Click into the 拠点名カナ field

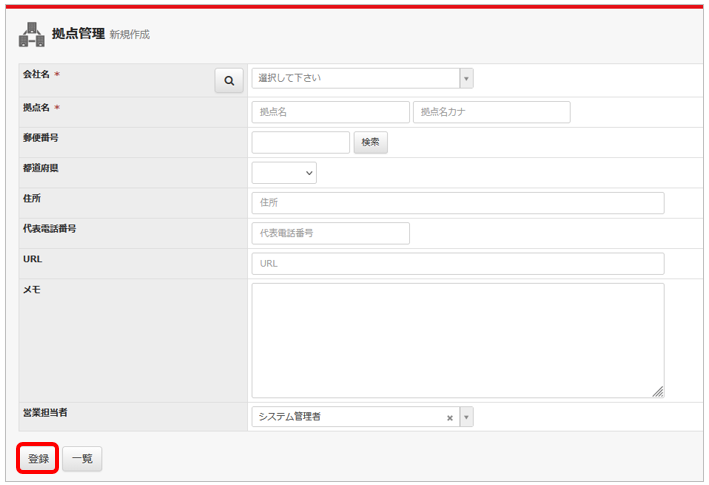(491, 112)
